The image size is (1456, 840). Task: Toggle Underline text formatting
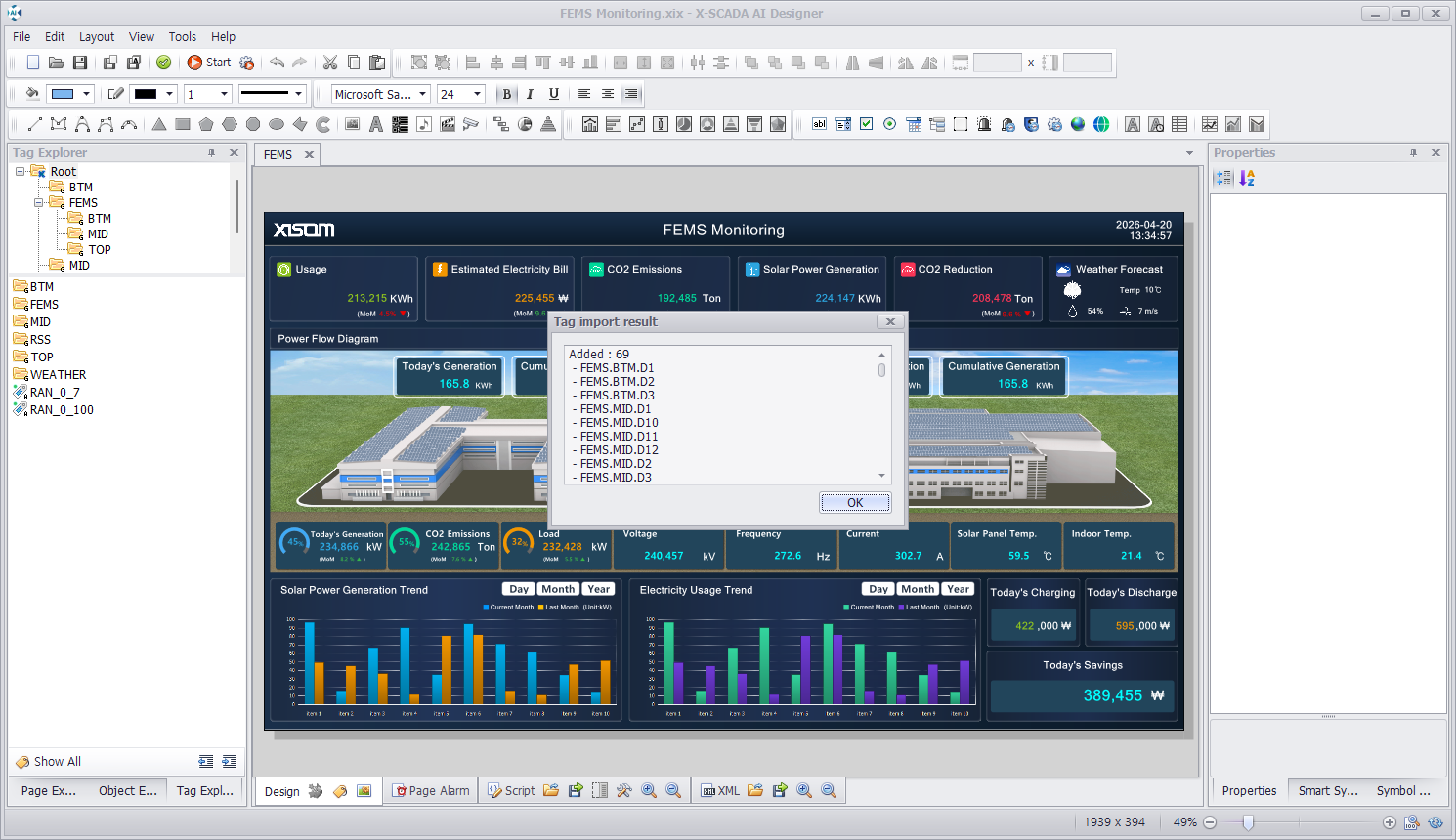554,94
